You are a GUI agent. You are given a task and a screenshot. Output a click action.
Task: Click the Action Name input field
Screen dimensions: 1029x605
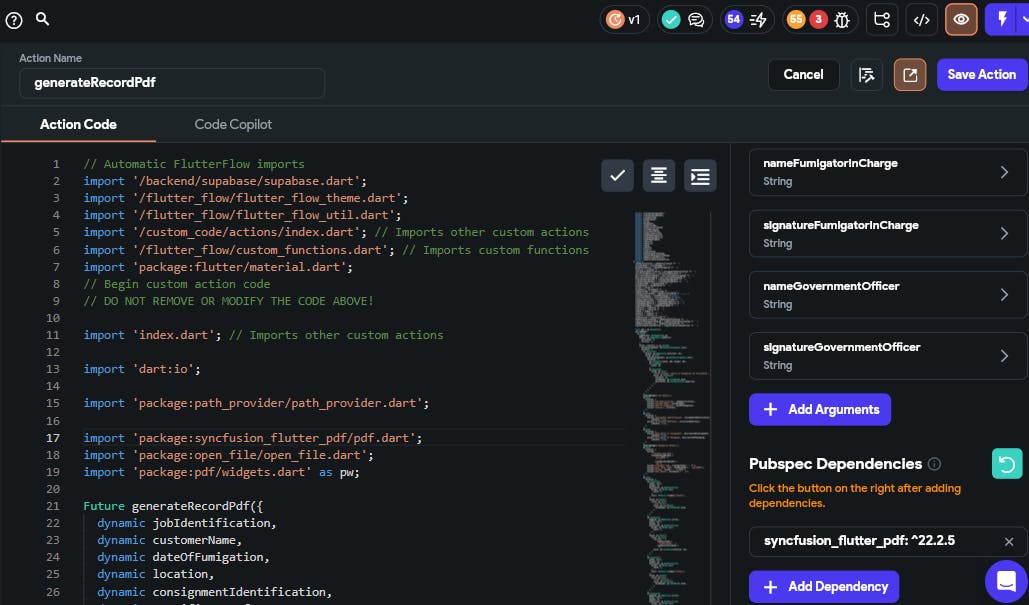[x=172, y=83]
